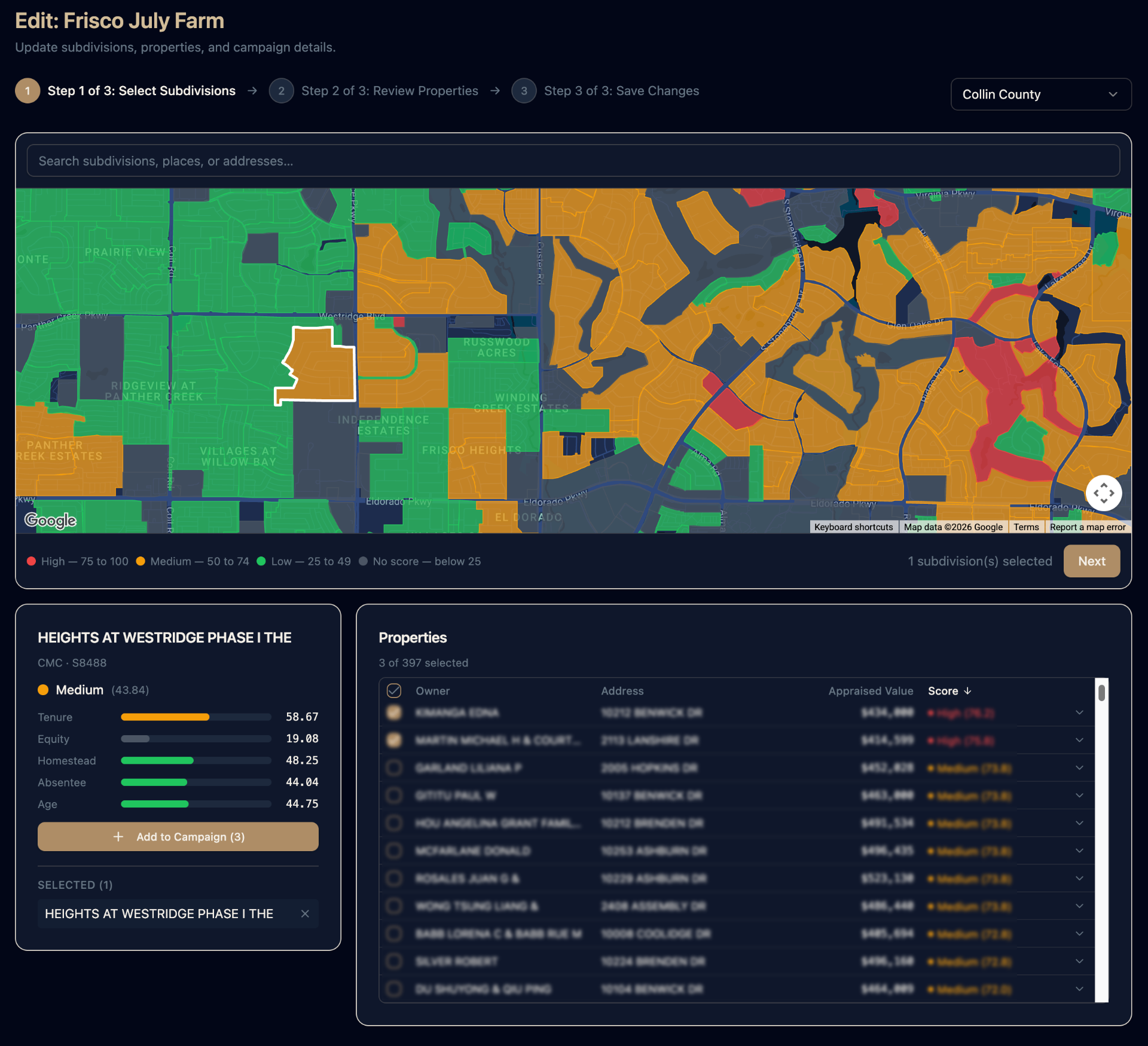Expand the WONG TSUNG LIANG property row
Image resolution: width=1148 pixels, height=1046 pixels.
(x=1079, y=906)
